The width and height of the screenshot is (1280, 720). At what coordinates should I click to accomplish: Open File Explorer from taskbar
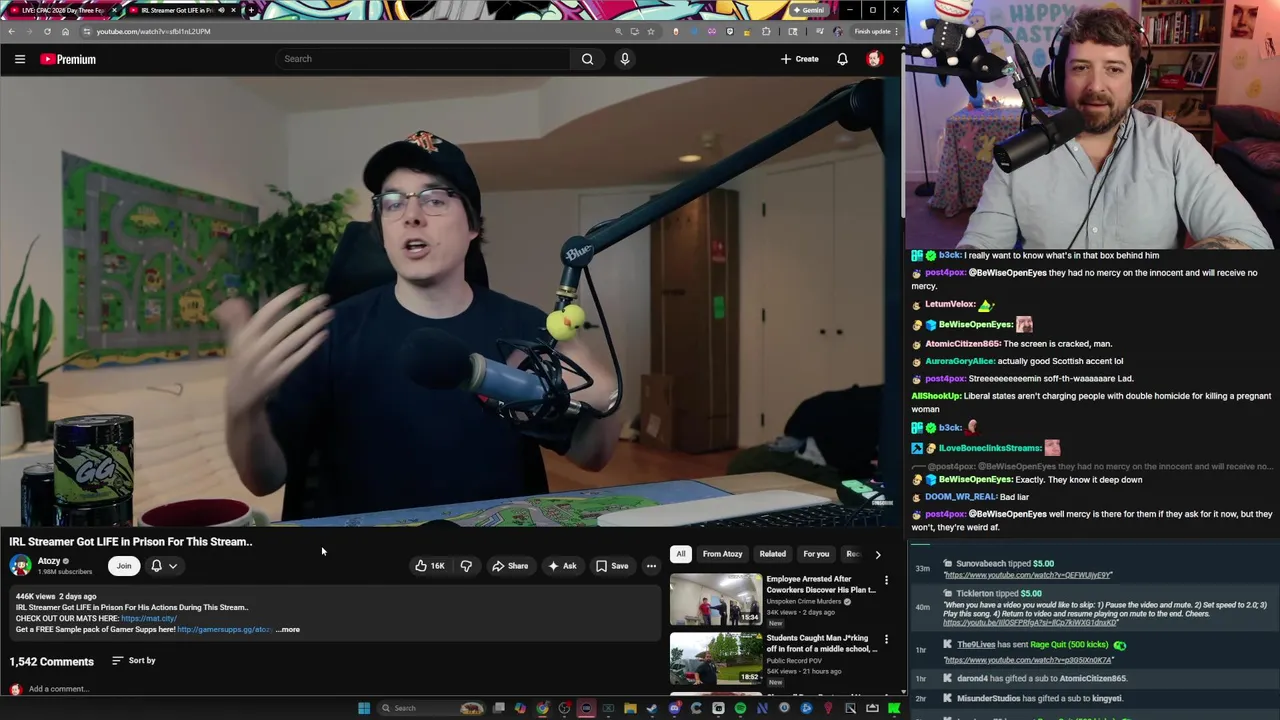[630, 708]
